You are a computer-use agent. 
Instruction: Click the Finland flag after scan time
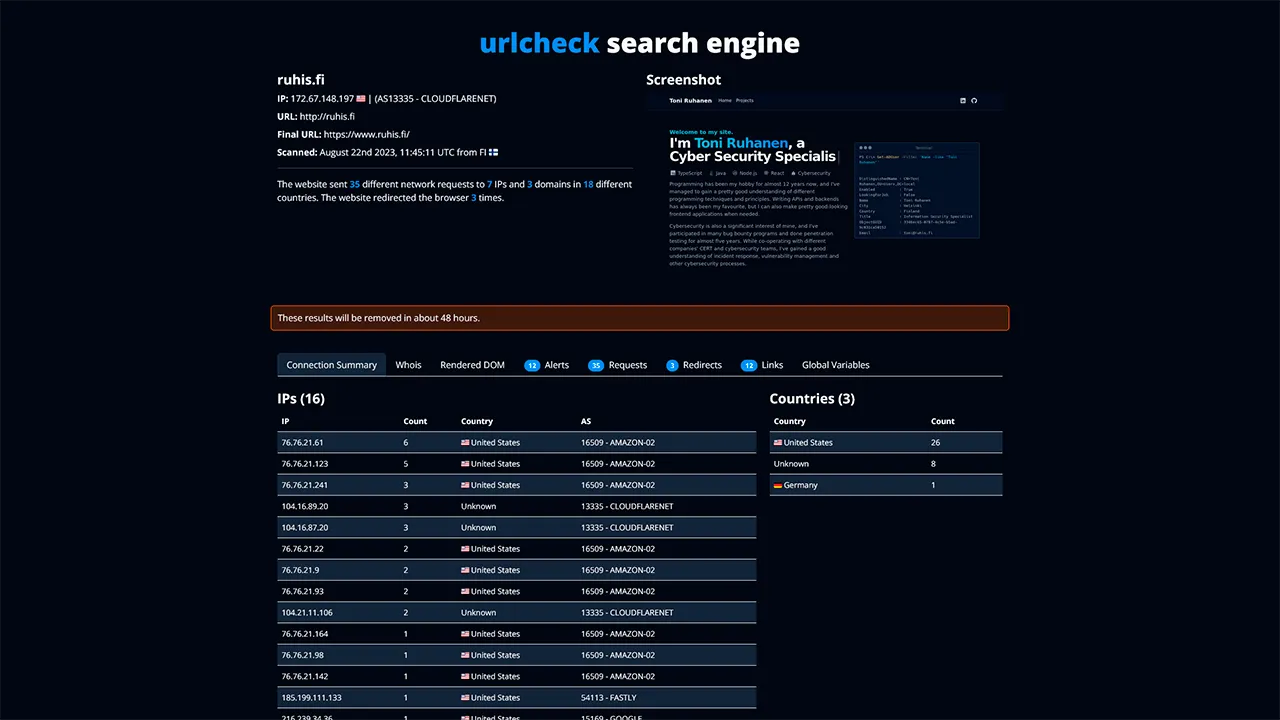click(494, 153)
